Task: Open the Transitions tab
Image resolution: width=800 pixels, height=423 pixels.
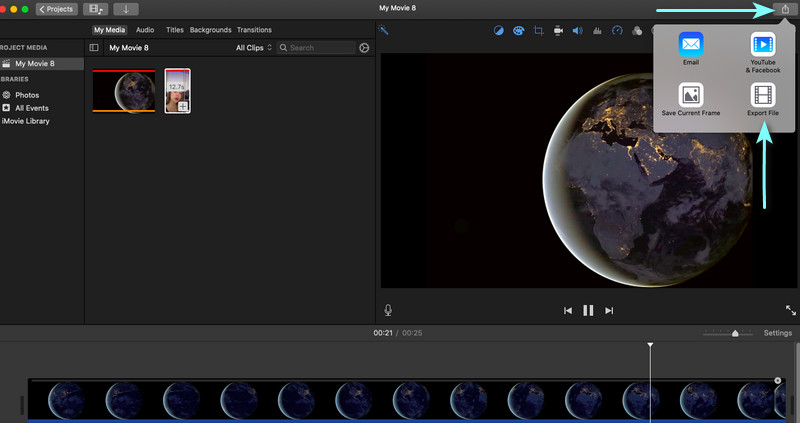Action: (x=254, y=30)
